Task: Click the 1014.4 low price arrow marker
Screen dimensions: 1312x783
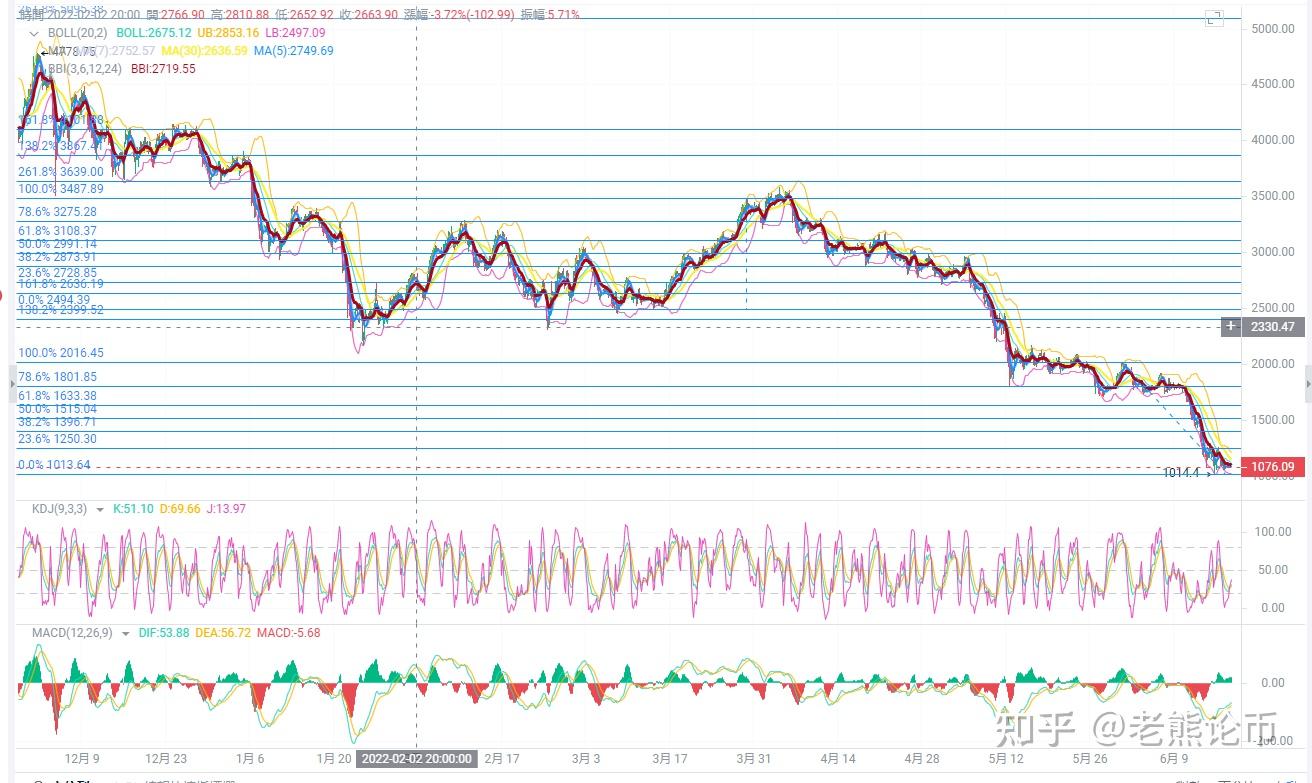Action: (x=1188, y=472)
